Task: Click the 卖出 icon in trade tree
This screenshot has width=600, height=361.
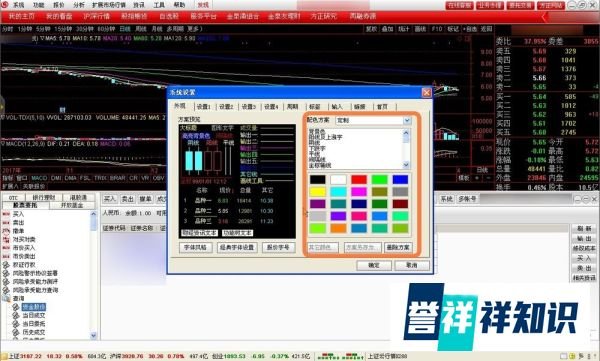Action: 6,222
